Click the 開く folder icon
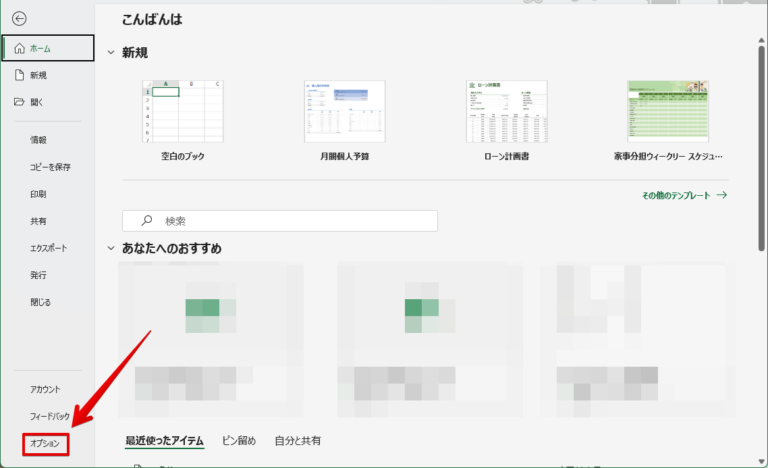Viewport: 768px width, 468px height. [19, 102]
